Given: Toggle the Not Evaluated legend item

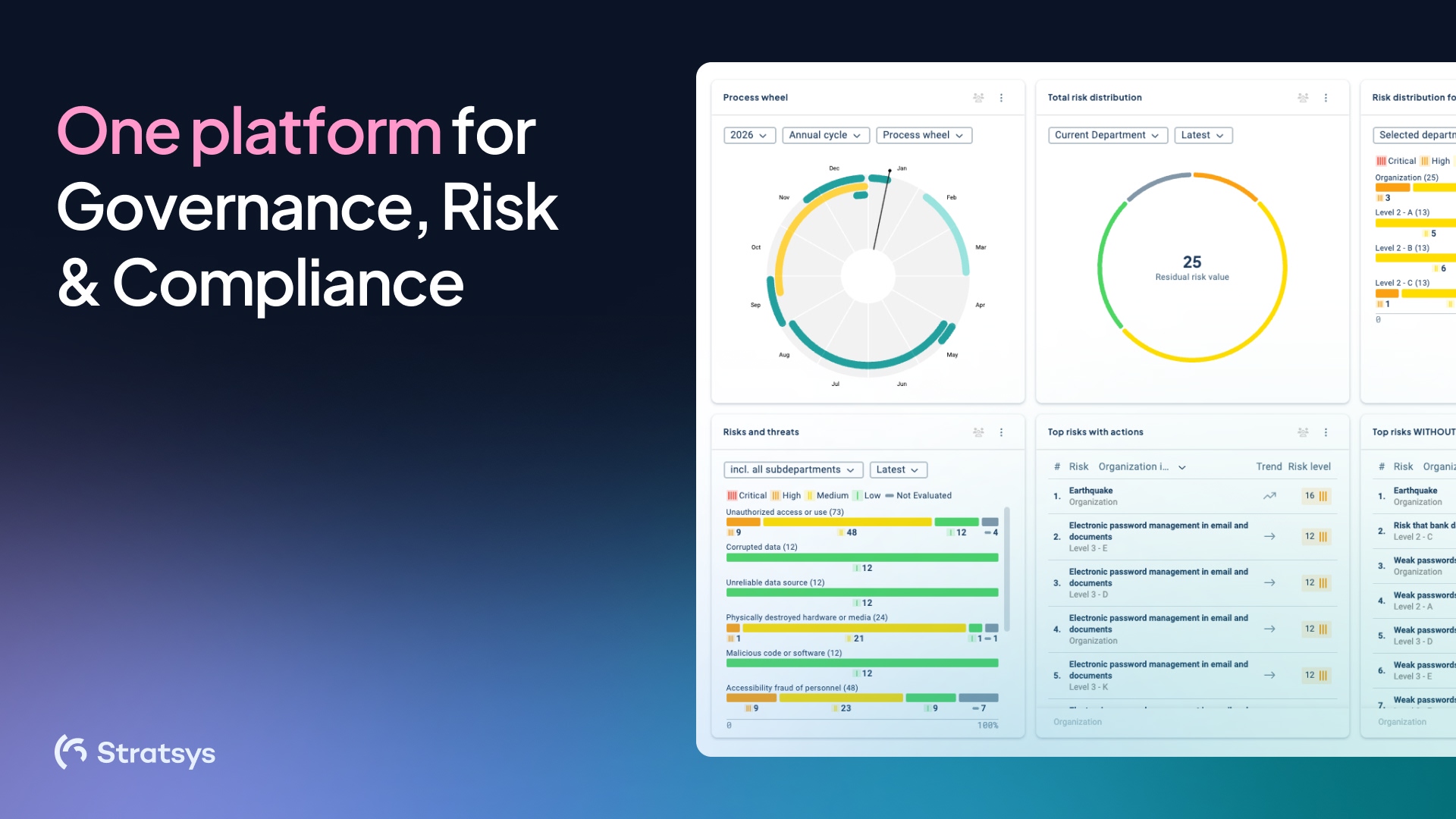Looking at the screenshot, I should click(918, 495).
